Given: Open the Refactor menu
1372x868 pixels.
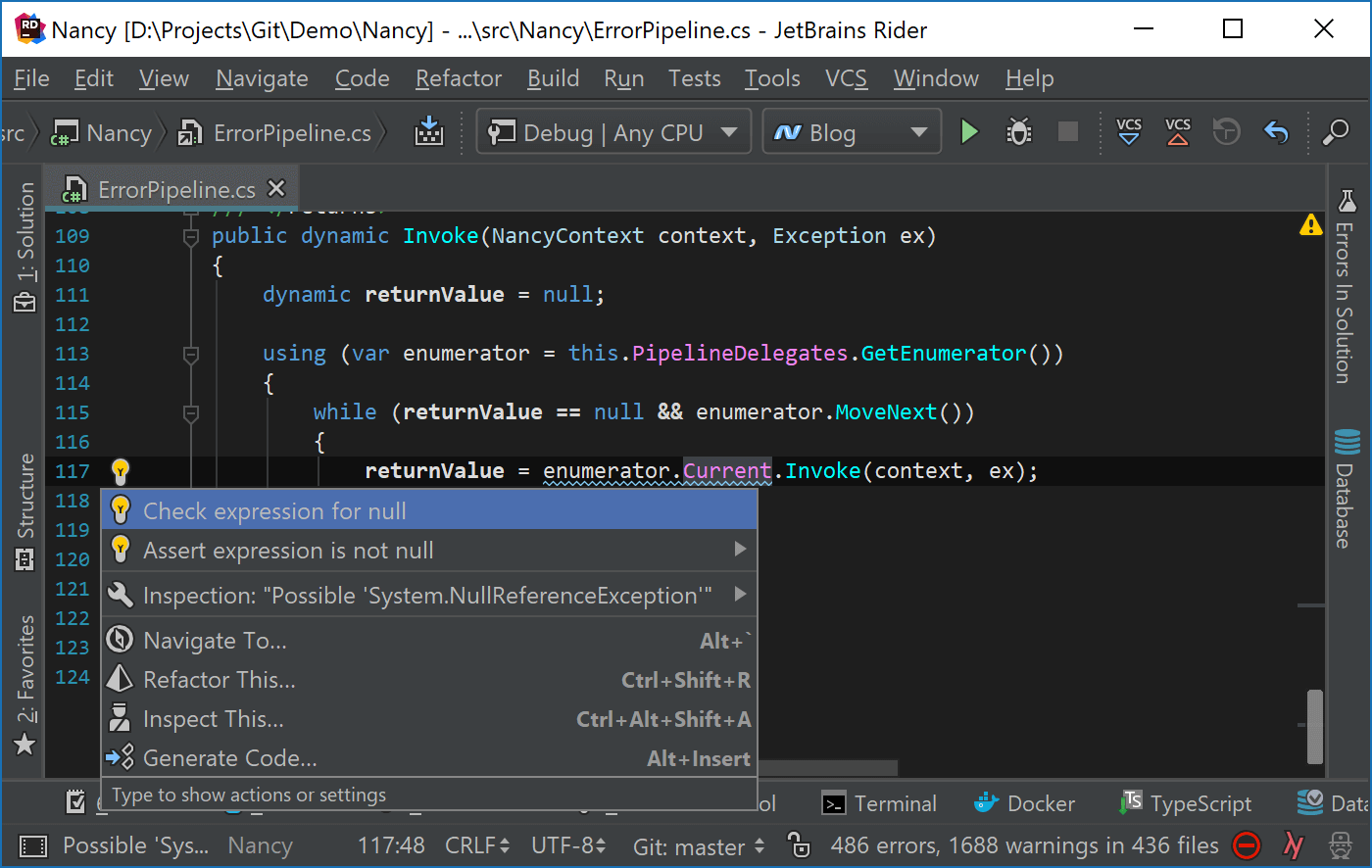Looking at the screenshot, I should [x=459, y=78].
